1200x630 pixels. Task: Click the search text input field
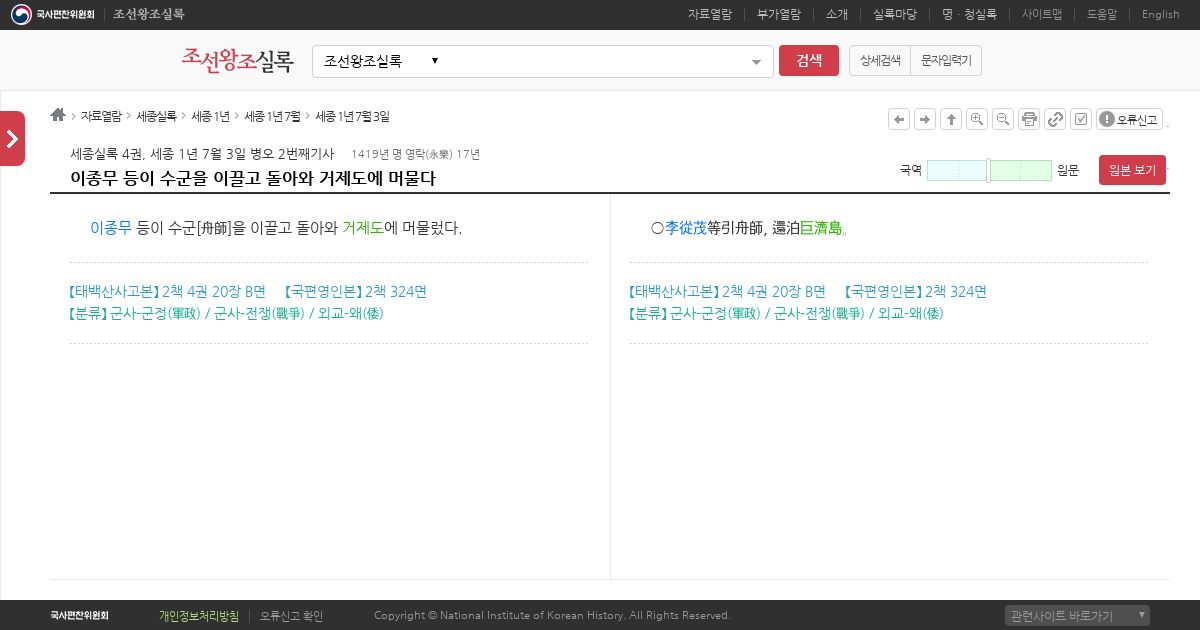point(595,61)
